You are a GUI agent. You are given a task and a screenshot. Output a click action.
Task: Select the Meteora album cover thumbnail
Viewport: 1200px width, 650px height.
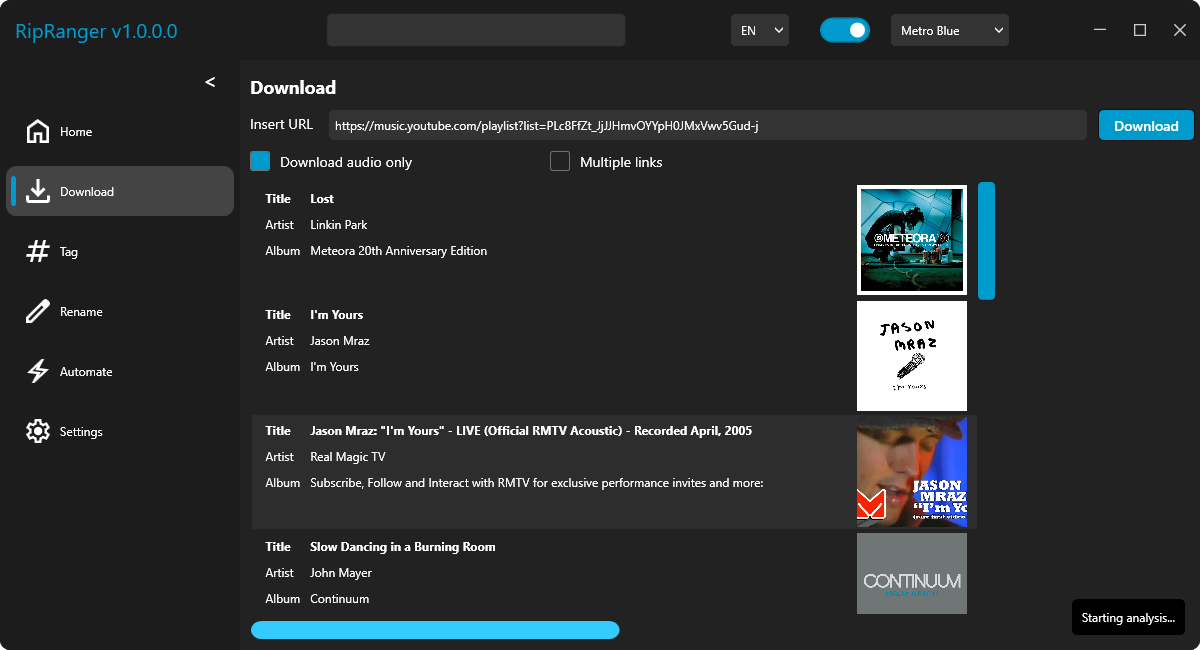pos(912,240)
